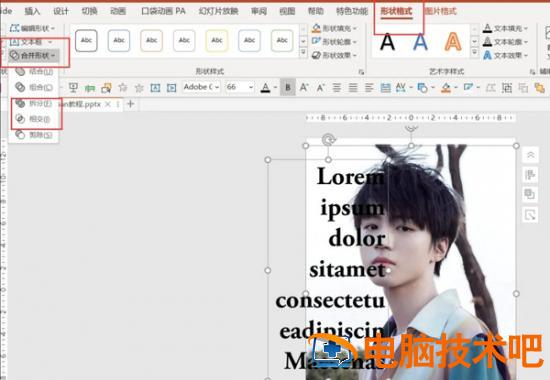Apply the black A WordArt style
The image size is (550, 380).
coord(387,42)
